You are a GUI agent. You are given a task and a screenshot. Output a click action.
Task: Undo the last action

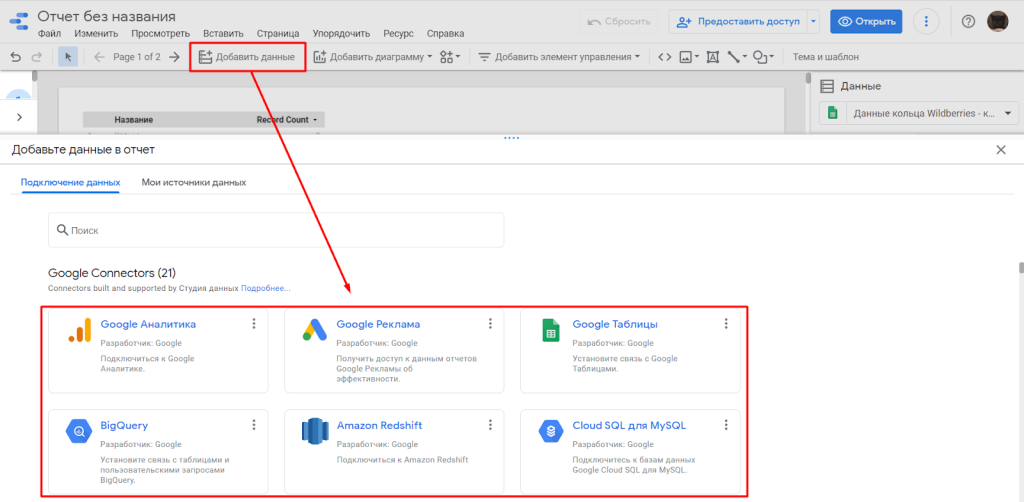[x=16, y=57]
